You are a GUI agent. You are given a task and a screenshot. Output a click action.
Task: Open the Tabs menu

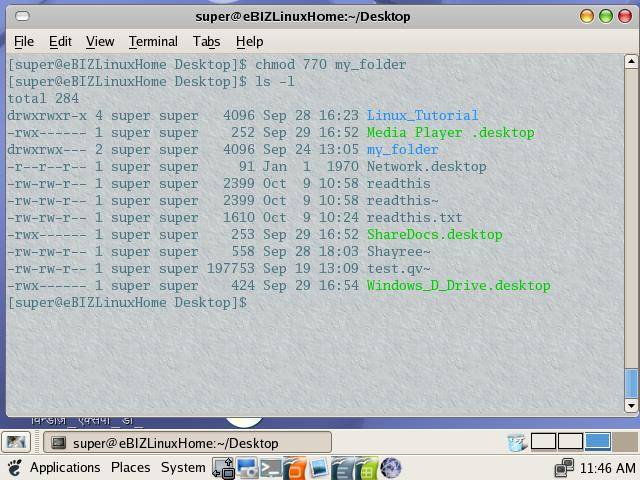click(206, 41)
